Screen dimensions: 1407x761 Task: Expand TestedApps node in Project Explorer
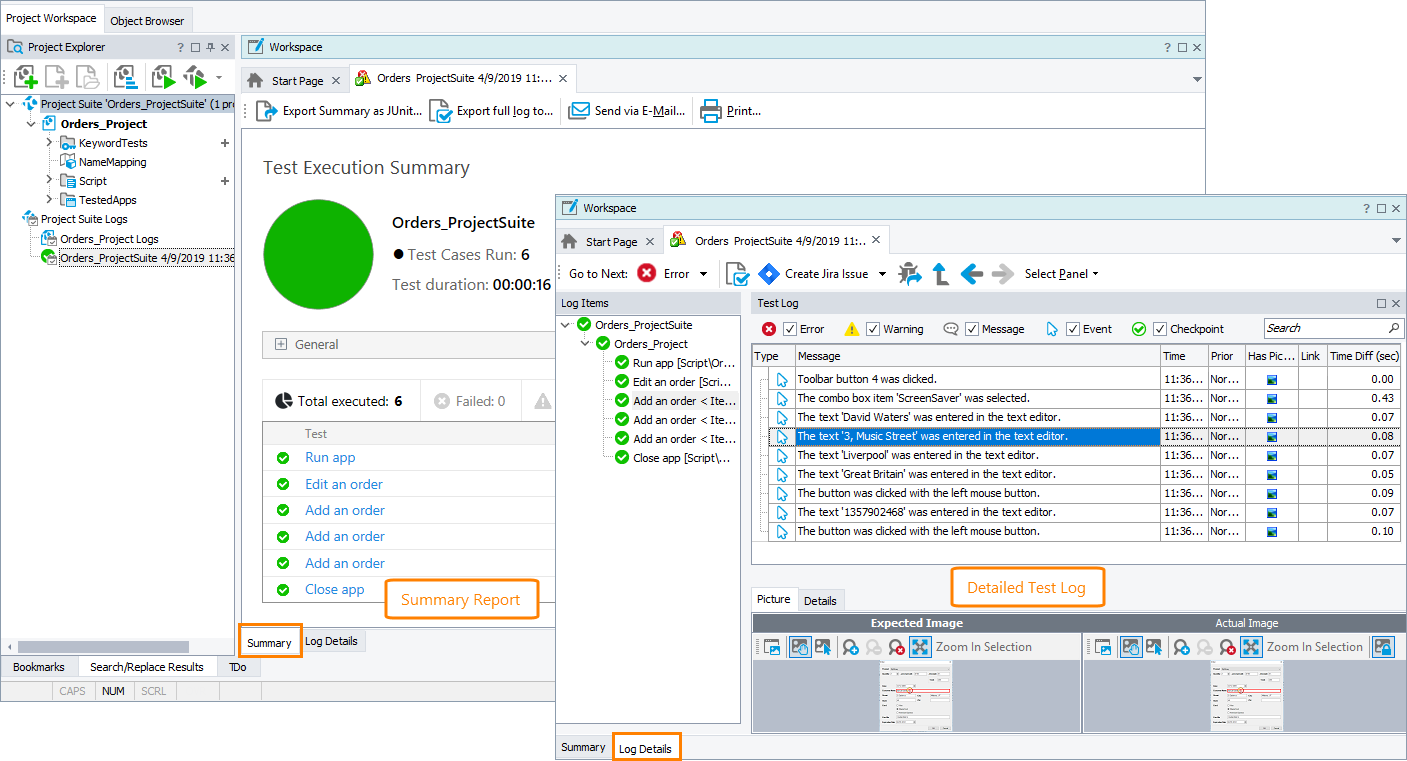pyautogui.click(x=49, y=200)
